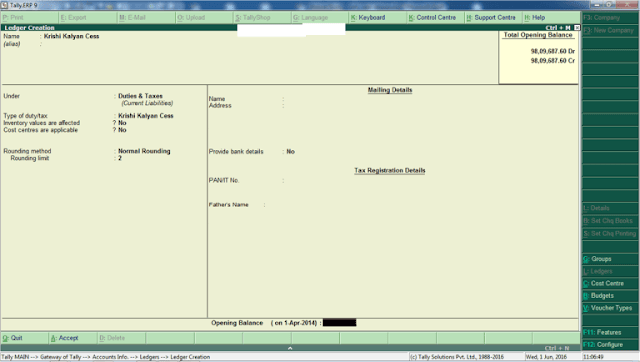640x362 pixels.
Task: Click the Quit button
Action: (x=24, y=338)
